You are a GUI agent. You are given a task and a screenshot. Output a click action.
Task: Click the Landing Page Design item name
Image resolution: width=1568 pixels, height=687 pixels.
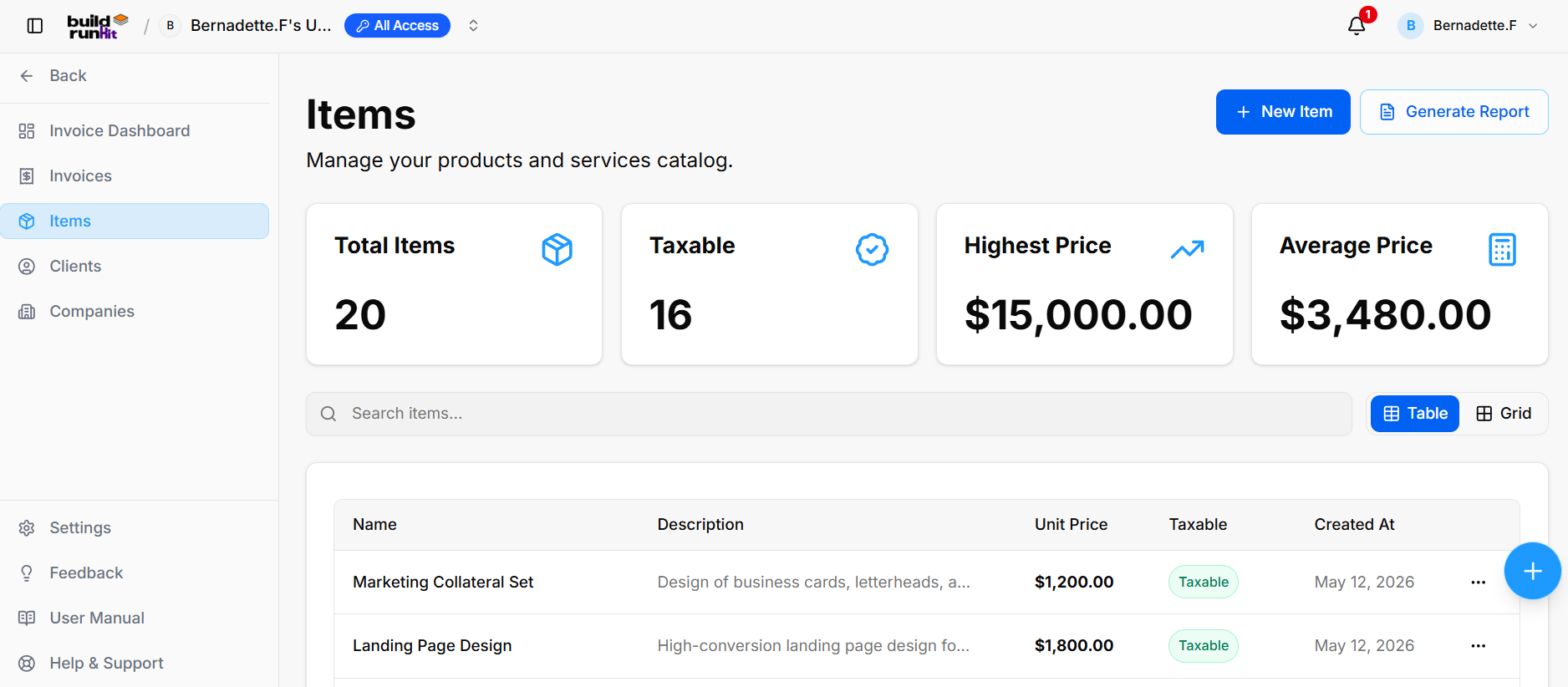pyautogui.click(x=432, y=646)
